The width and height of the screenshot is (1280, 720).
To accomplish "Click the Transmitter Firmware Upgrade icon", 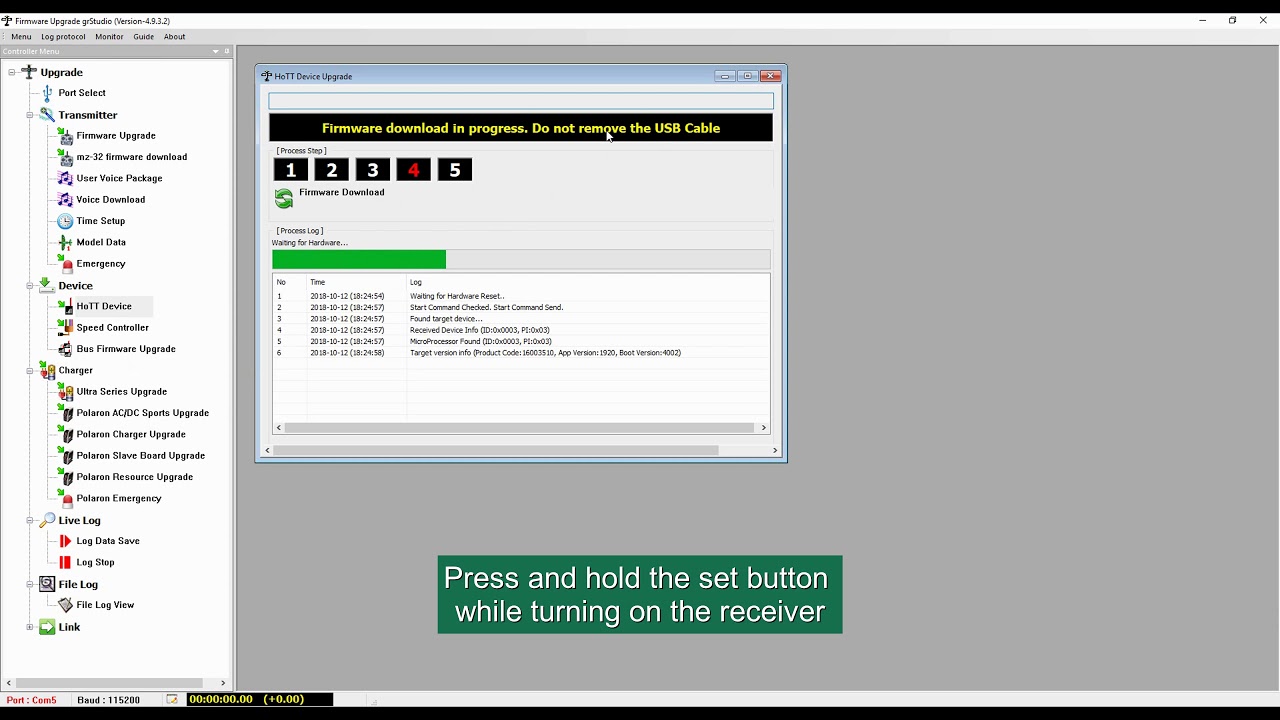I will point(65,136).
